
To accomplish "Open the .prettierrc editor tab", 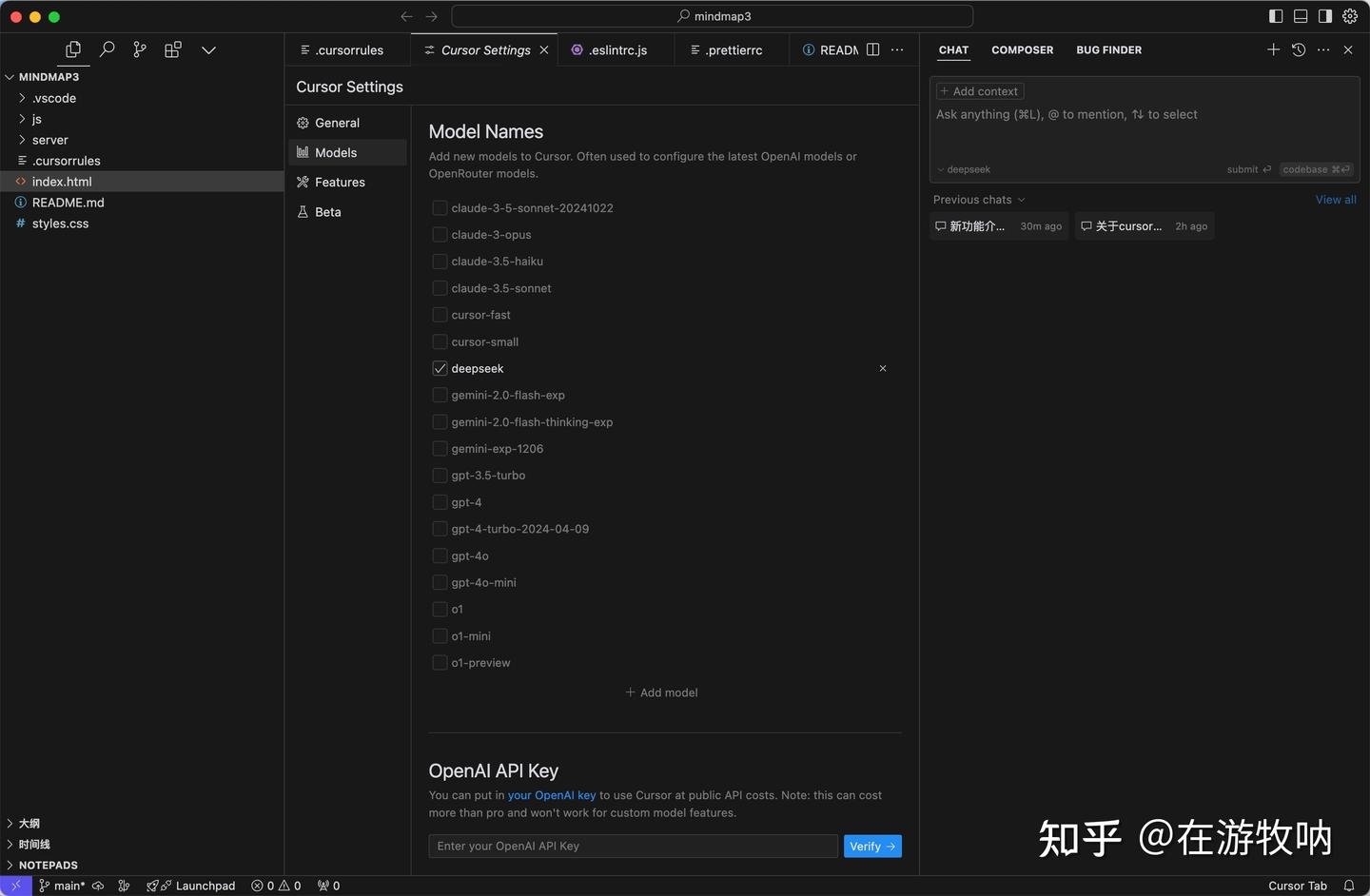I will point(731,49).
